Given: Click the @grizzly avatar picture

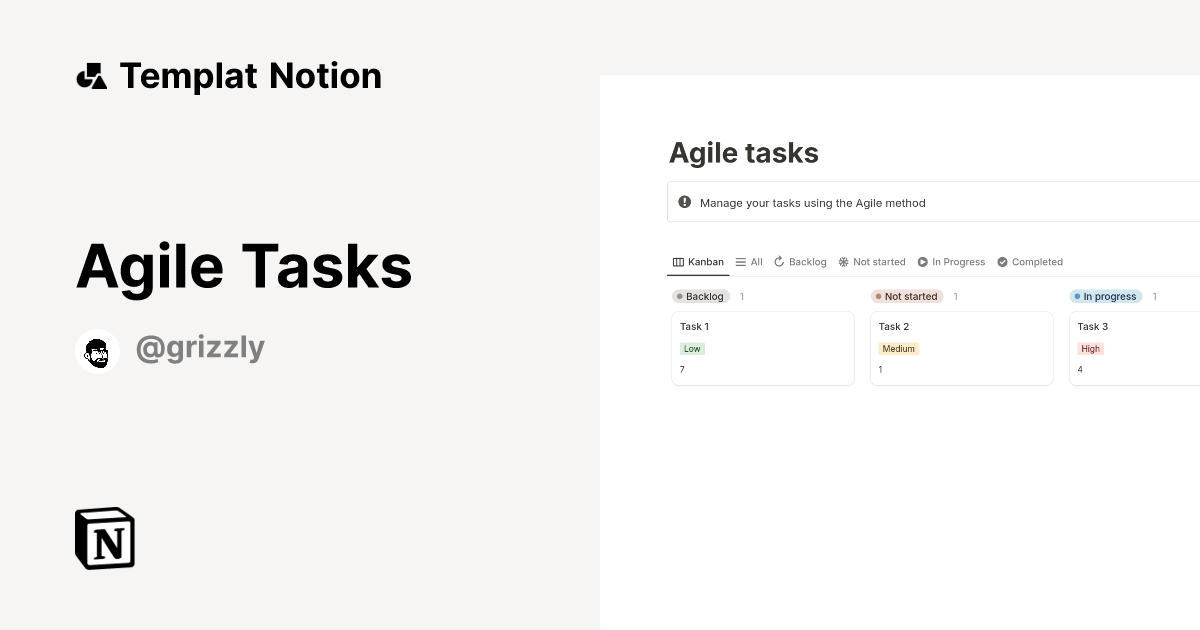Looking at the screenshot, I should (97, 350).
